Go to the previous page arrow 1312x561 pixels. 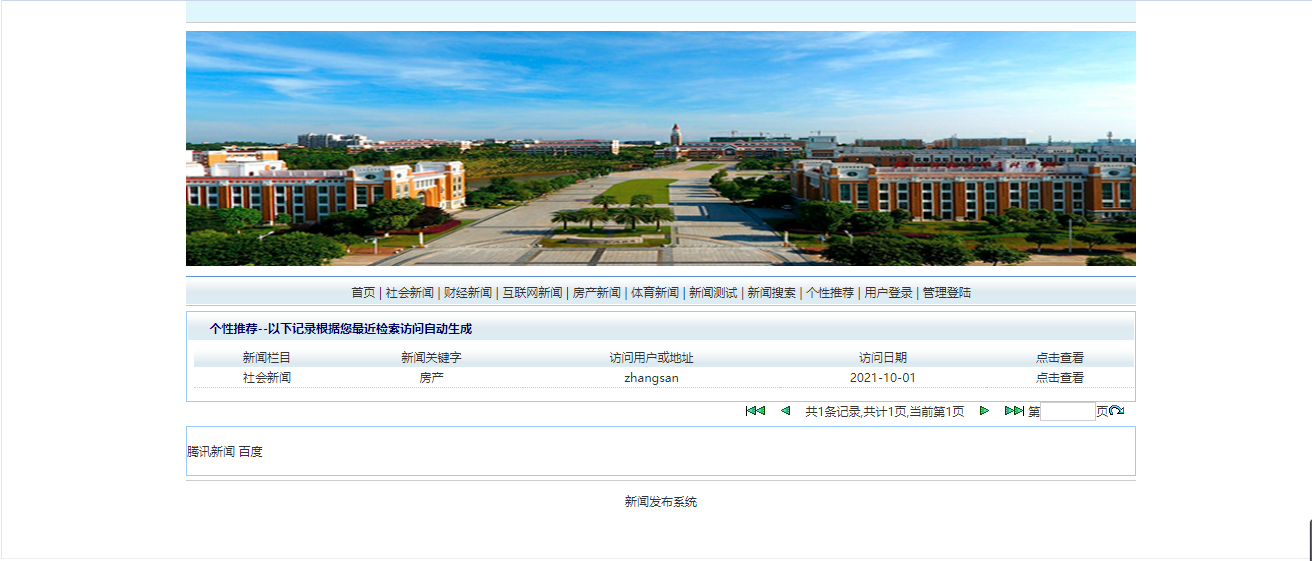coord(785,411)
